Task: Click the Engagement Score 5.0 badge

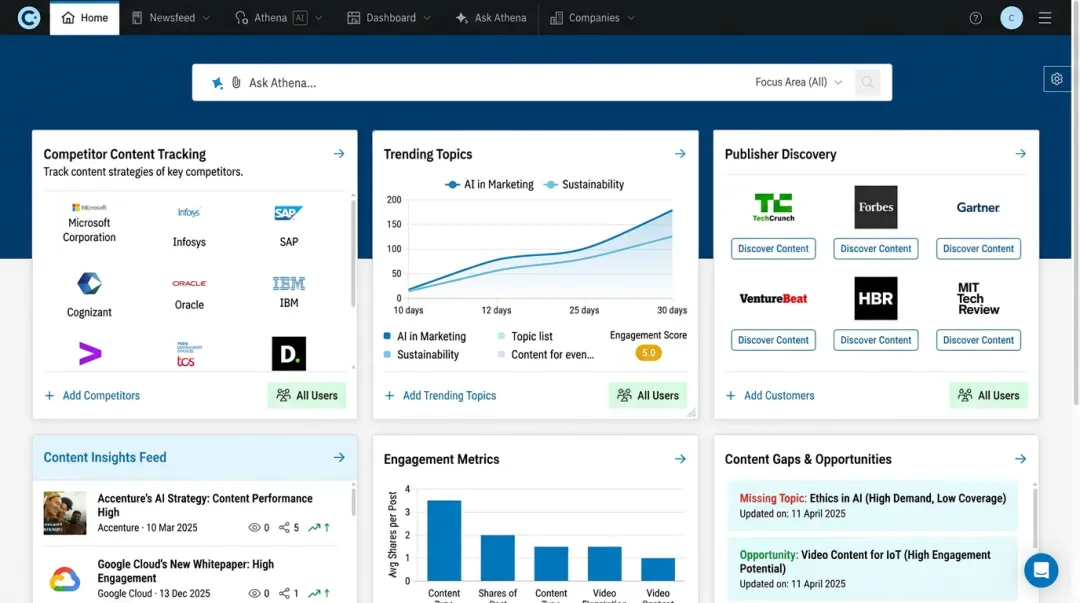Action: pyautogui.click(x=648, y=353)
